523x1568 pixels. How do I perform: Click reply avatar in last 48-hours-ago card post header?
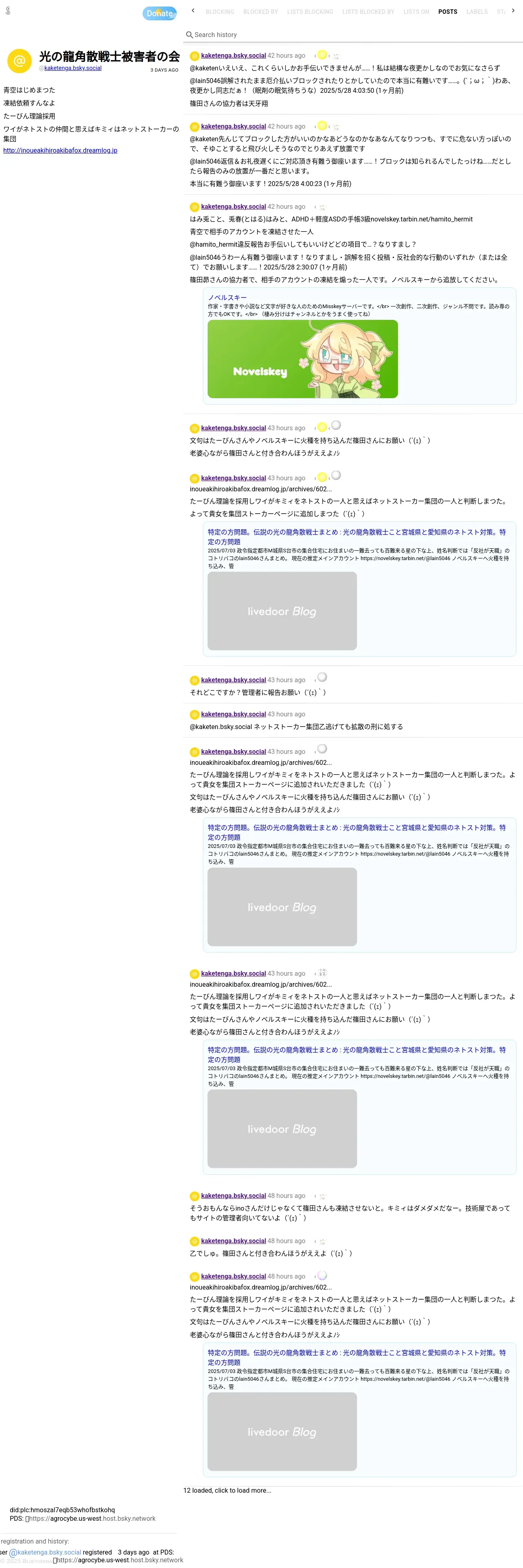322,1275
